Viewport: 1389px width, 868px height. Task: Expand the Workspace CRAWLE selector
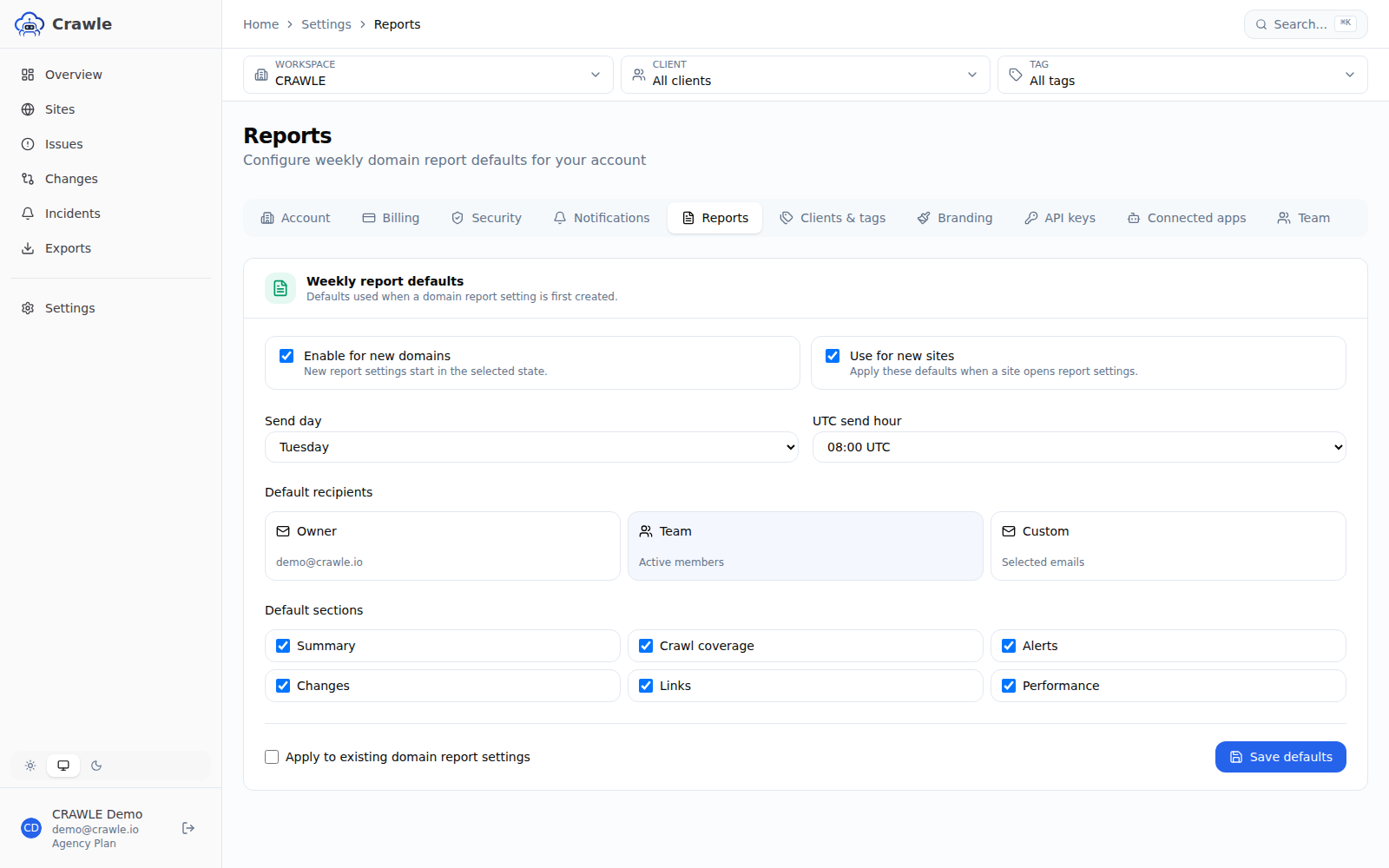click(428, 75)
